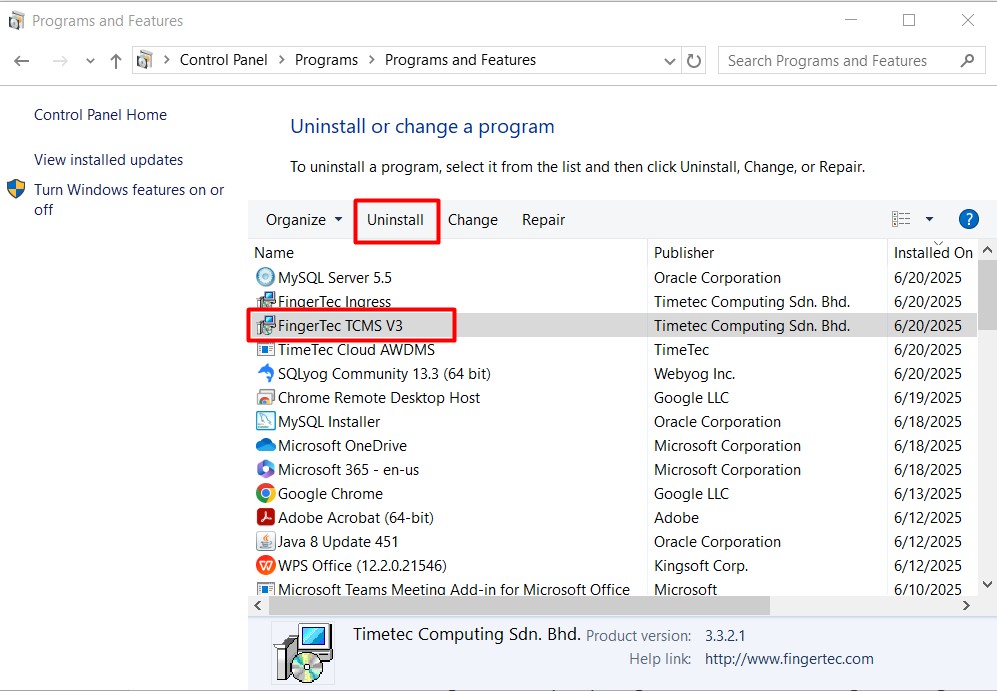Click the vertical scrollbar up arrow

tap(987, 250)
